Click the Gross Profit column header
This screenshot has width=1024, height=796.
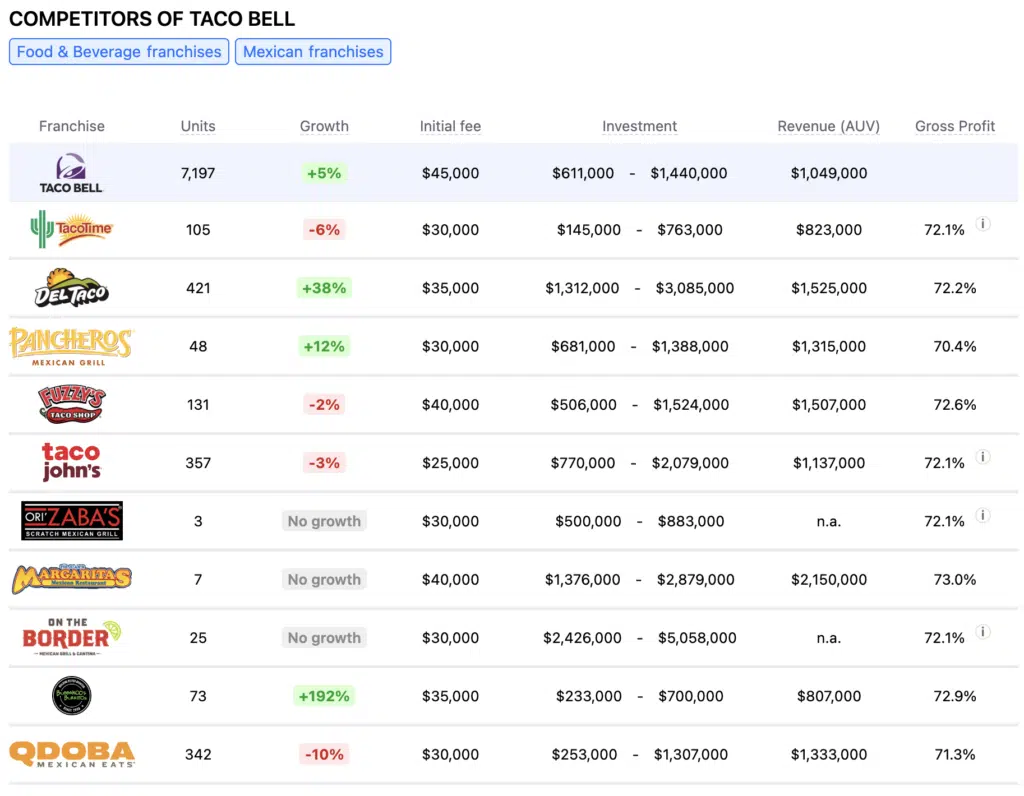pyautogui.click(x=955, y=126)
